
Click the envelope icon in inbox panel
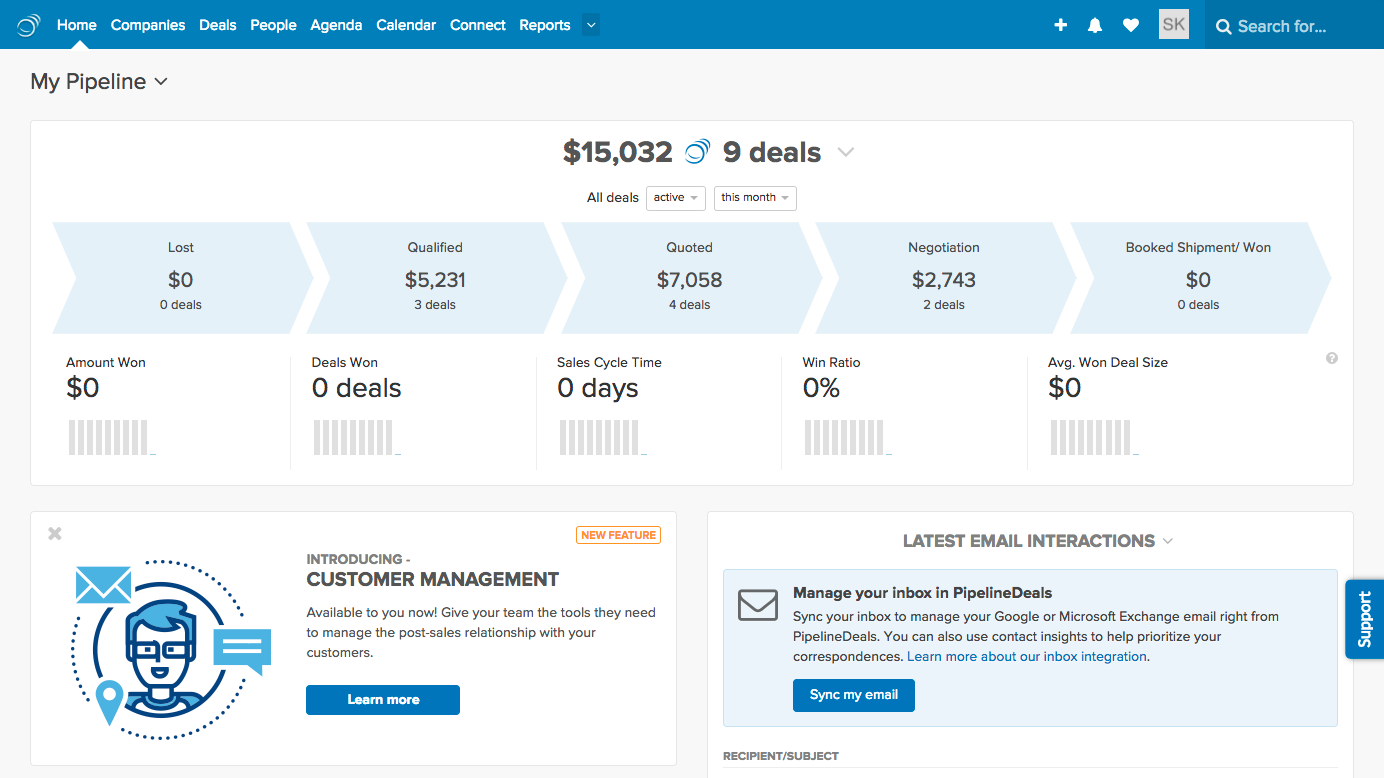pos(758,605)
